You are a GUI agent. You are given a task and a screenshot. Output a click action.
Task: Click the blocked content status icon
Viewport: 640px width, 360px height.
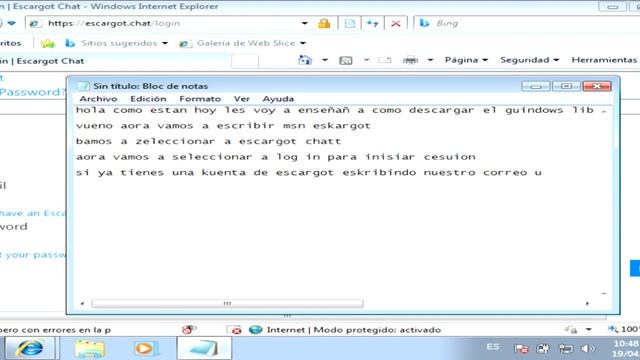tap(234, 329)
